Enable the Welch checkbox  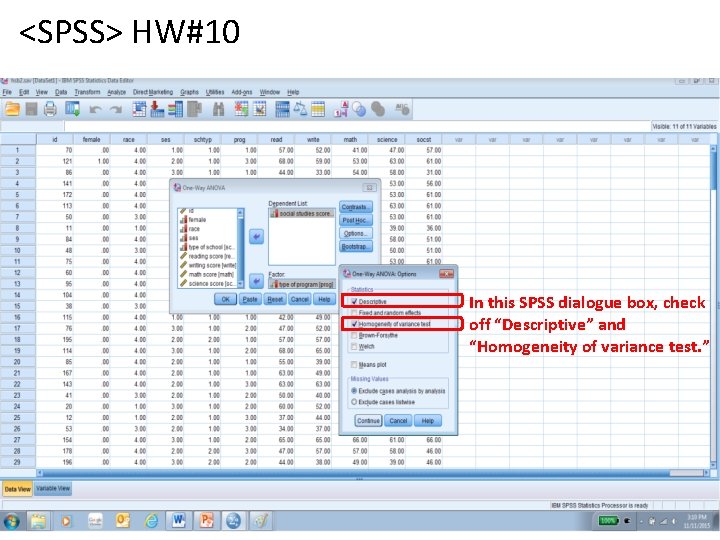[354, 347]
